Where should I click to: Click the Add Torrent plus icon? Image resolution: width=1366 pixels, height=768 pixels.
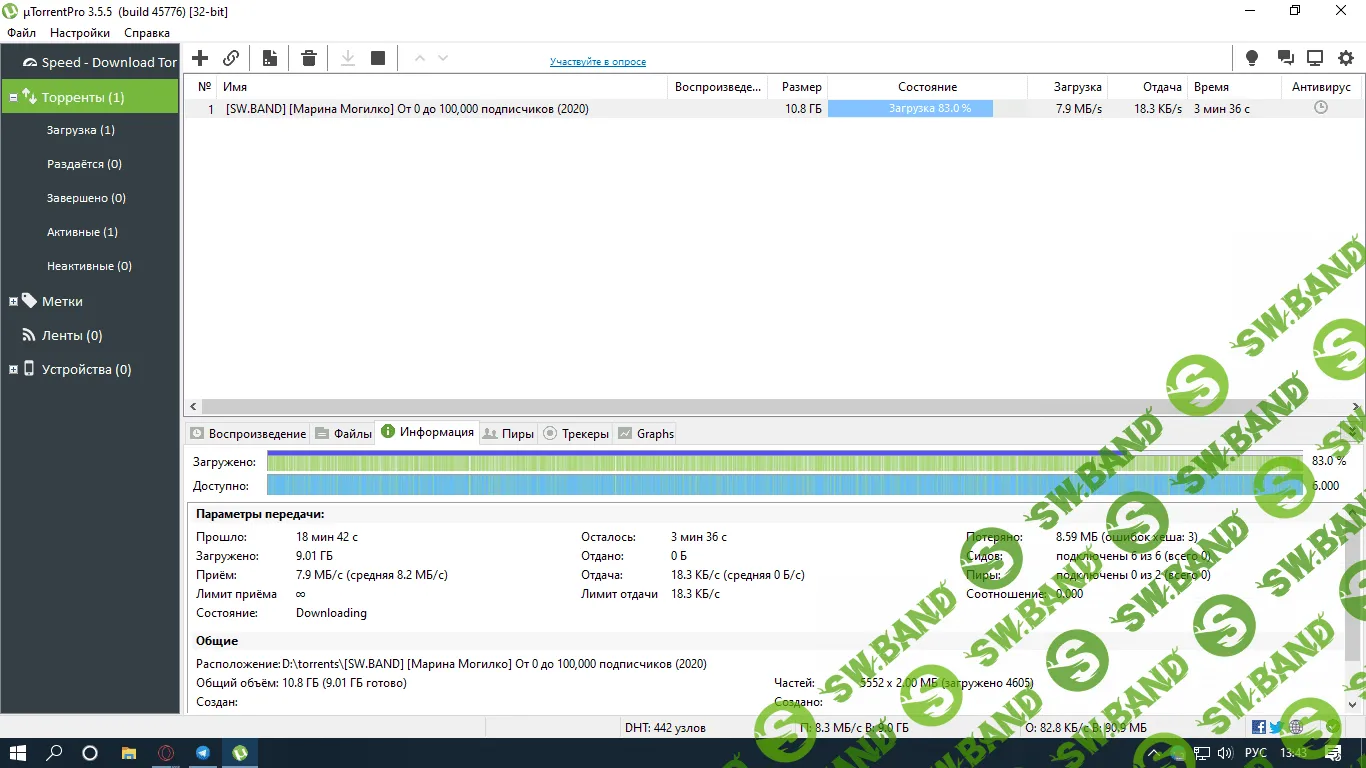[x=200, y=58]
